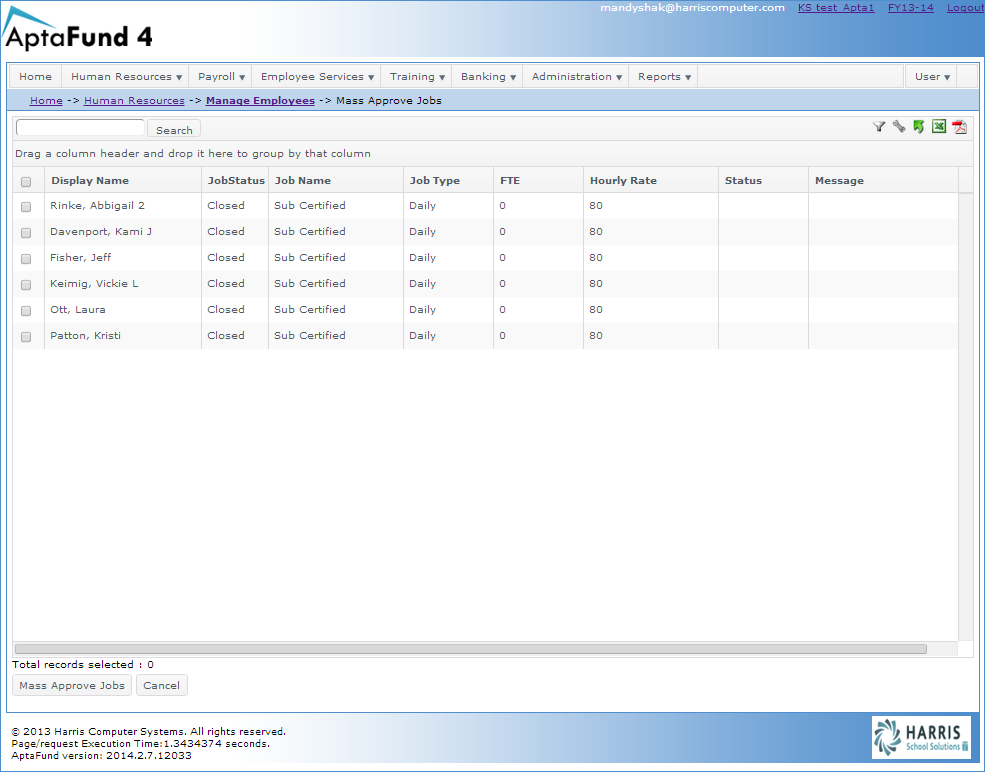Viewport: 985px width, 772px height.
Task: Check the box for Fisher, Jeff
Action: point(26,259)
